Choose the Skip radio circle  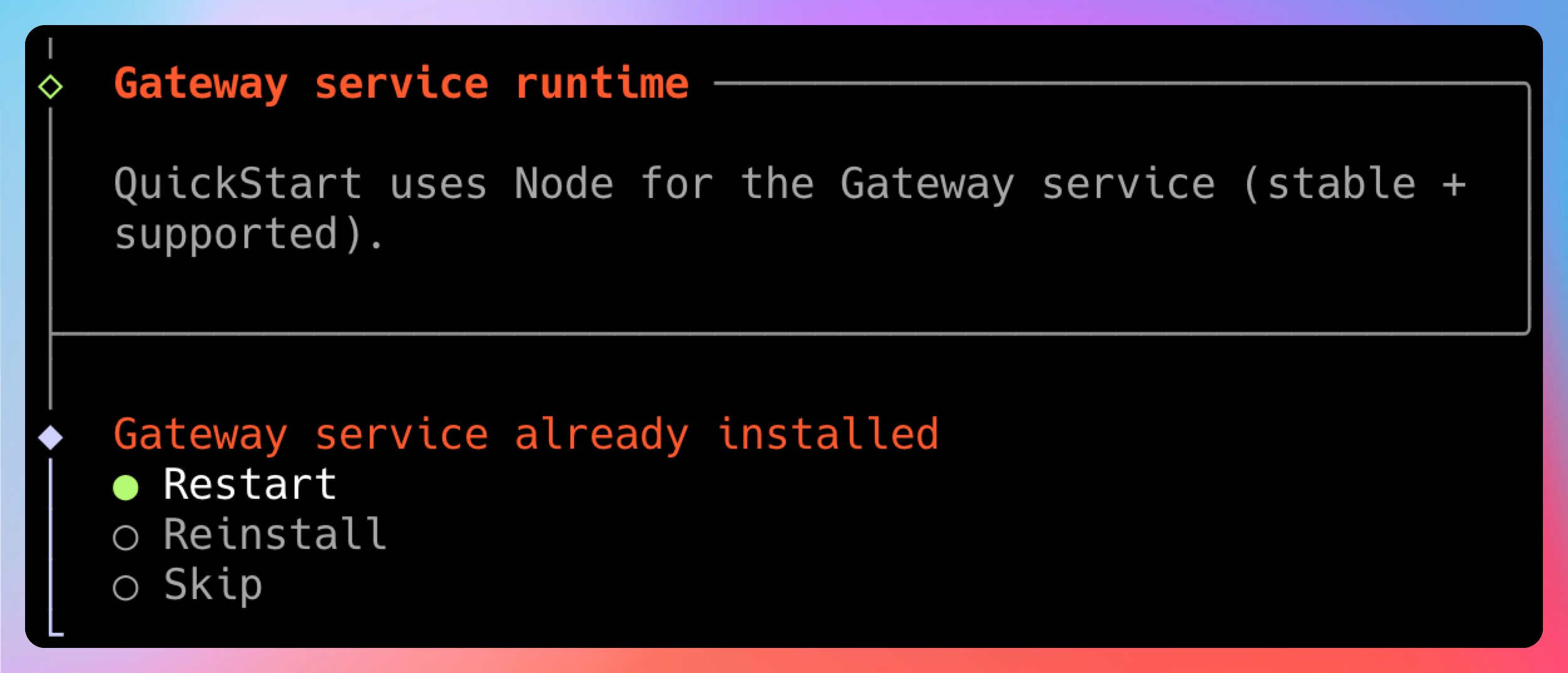125,587
